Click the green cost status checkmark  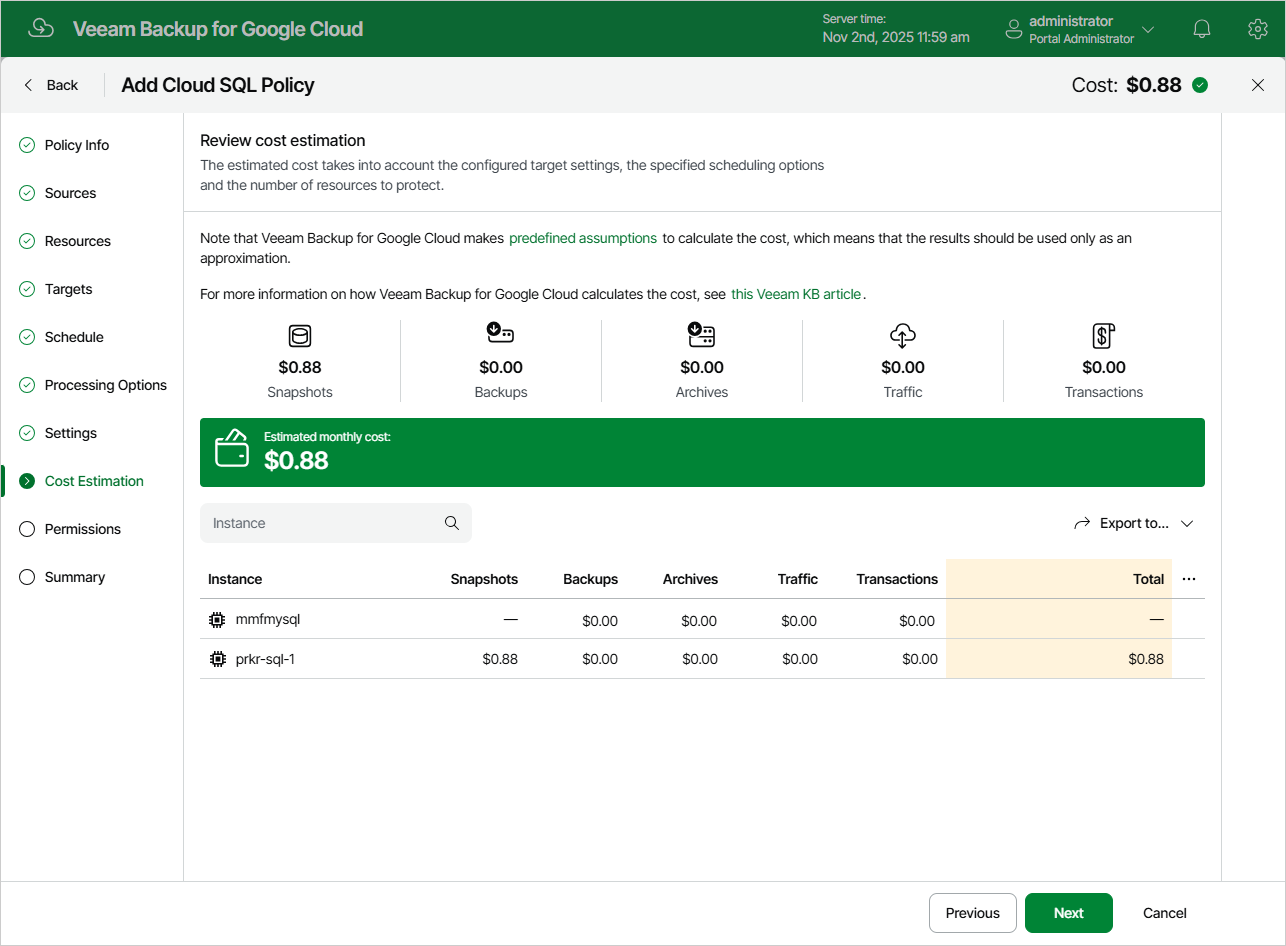(1200, 85)
